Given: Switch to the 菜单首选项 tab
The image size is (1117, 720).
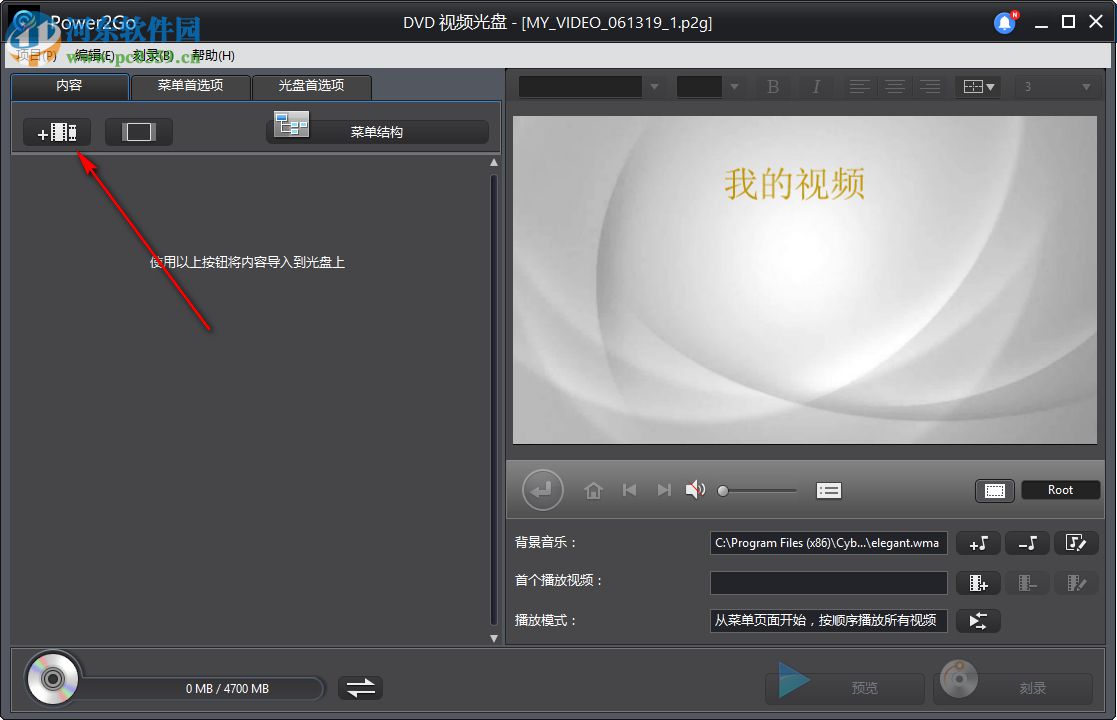Looking at the screenshot, I should pos(190,87).
